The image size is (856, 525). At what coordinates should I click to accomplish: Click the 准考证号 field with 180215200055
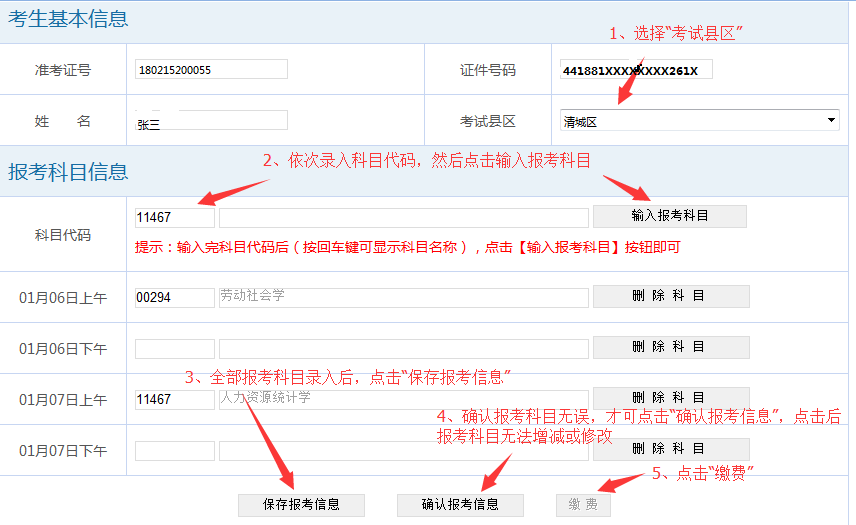pos(211,69)
